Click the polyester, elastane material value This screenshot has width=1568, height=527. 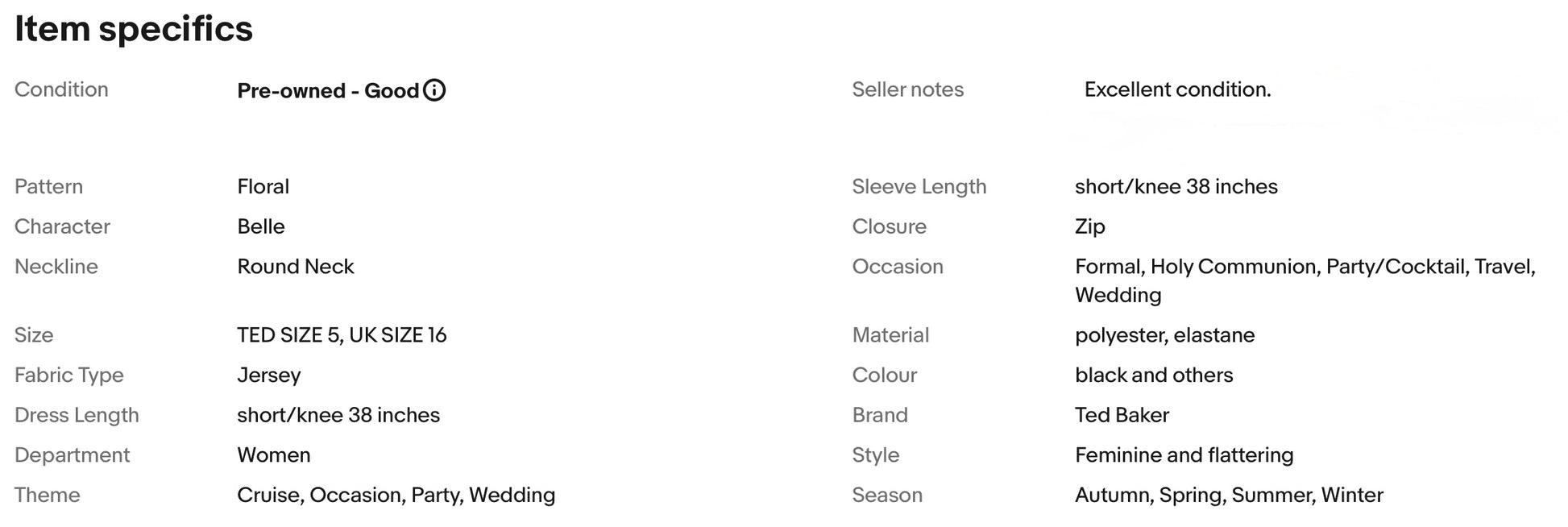[1164, 335]
